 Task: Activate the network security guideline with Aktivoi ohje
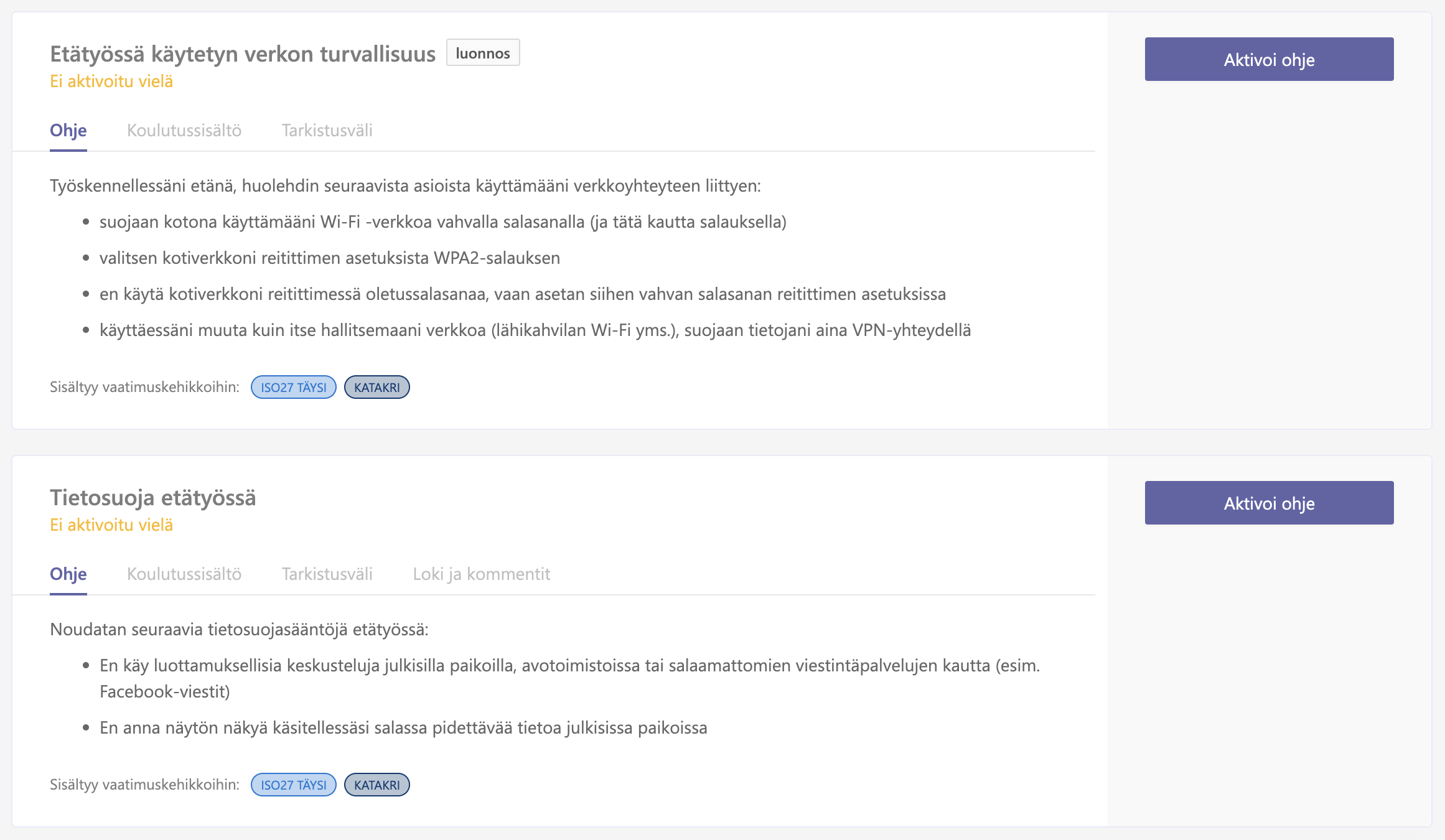click(x=1269, y=59)
